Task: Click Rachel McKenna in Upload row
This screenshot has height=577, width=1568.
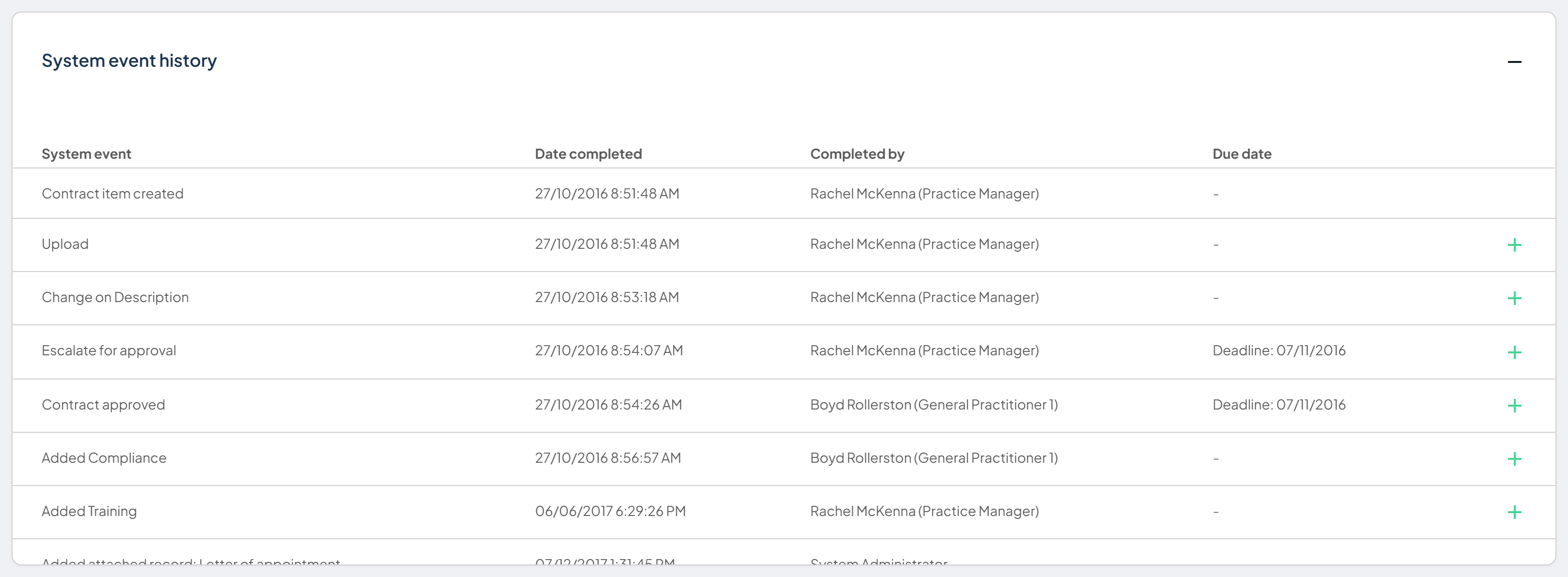Action: coord(925,244)
